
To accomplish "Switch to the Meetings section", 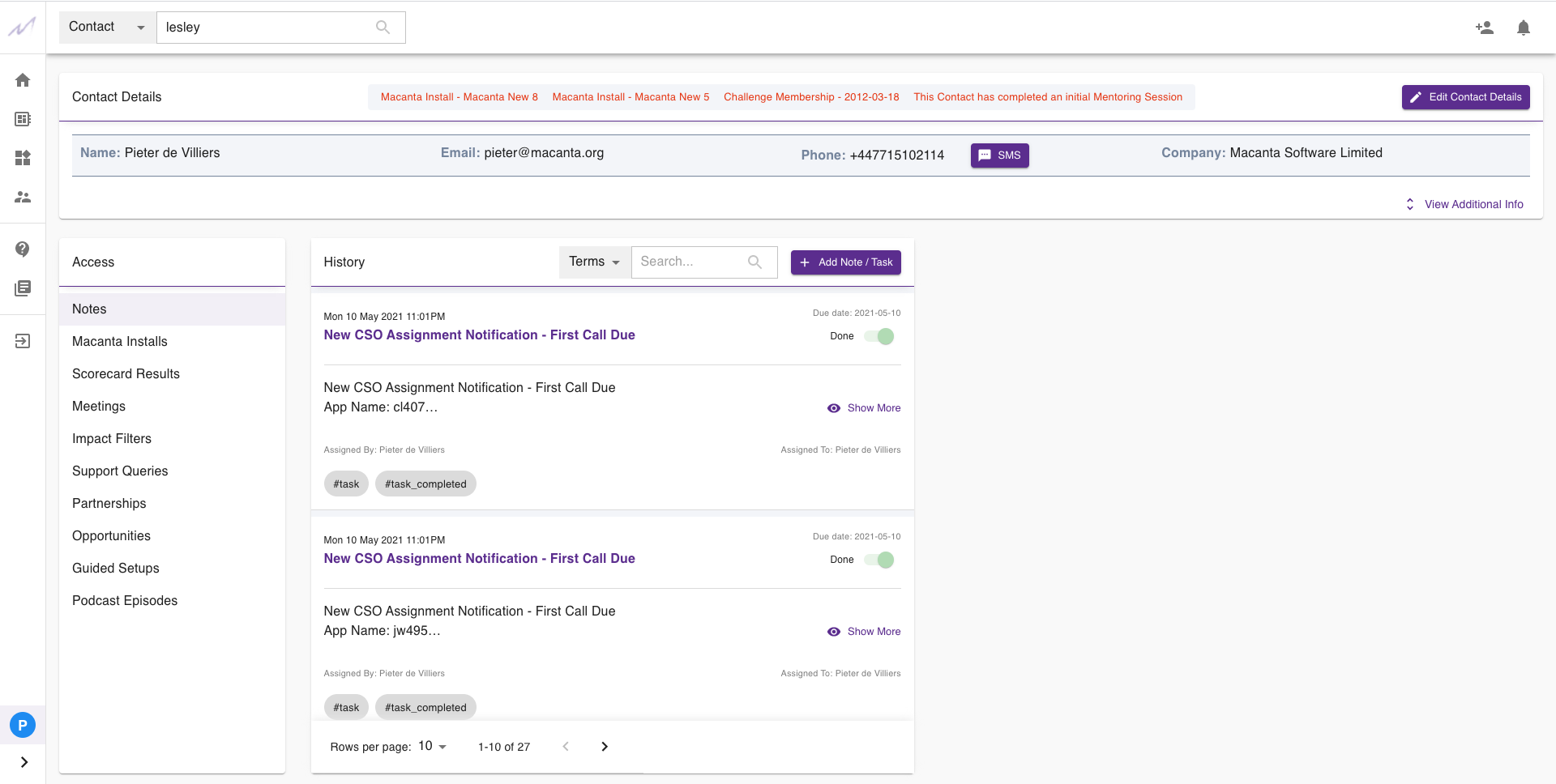I will 98,406.
